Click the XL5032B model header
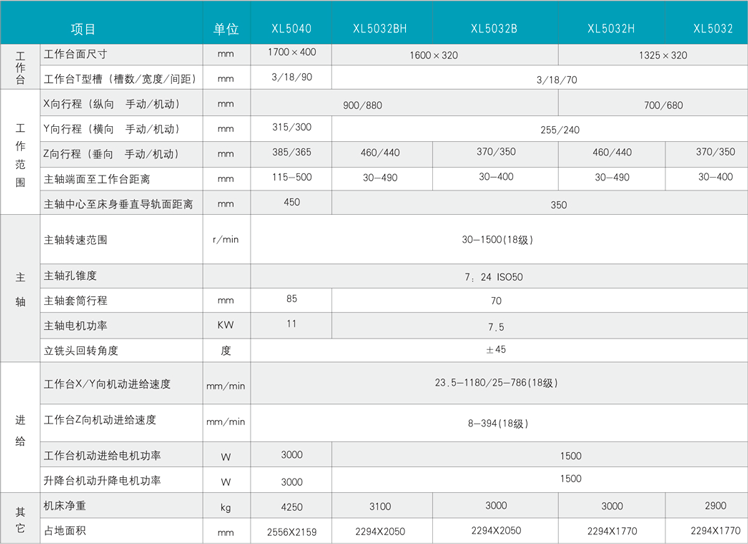748x544 pixels. coord(494,29)
